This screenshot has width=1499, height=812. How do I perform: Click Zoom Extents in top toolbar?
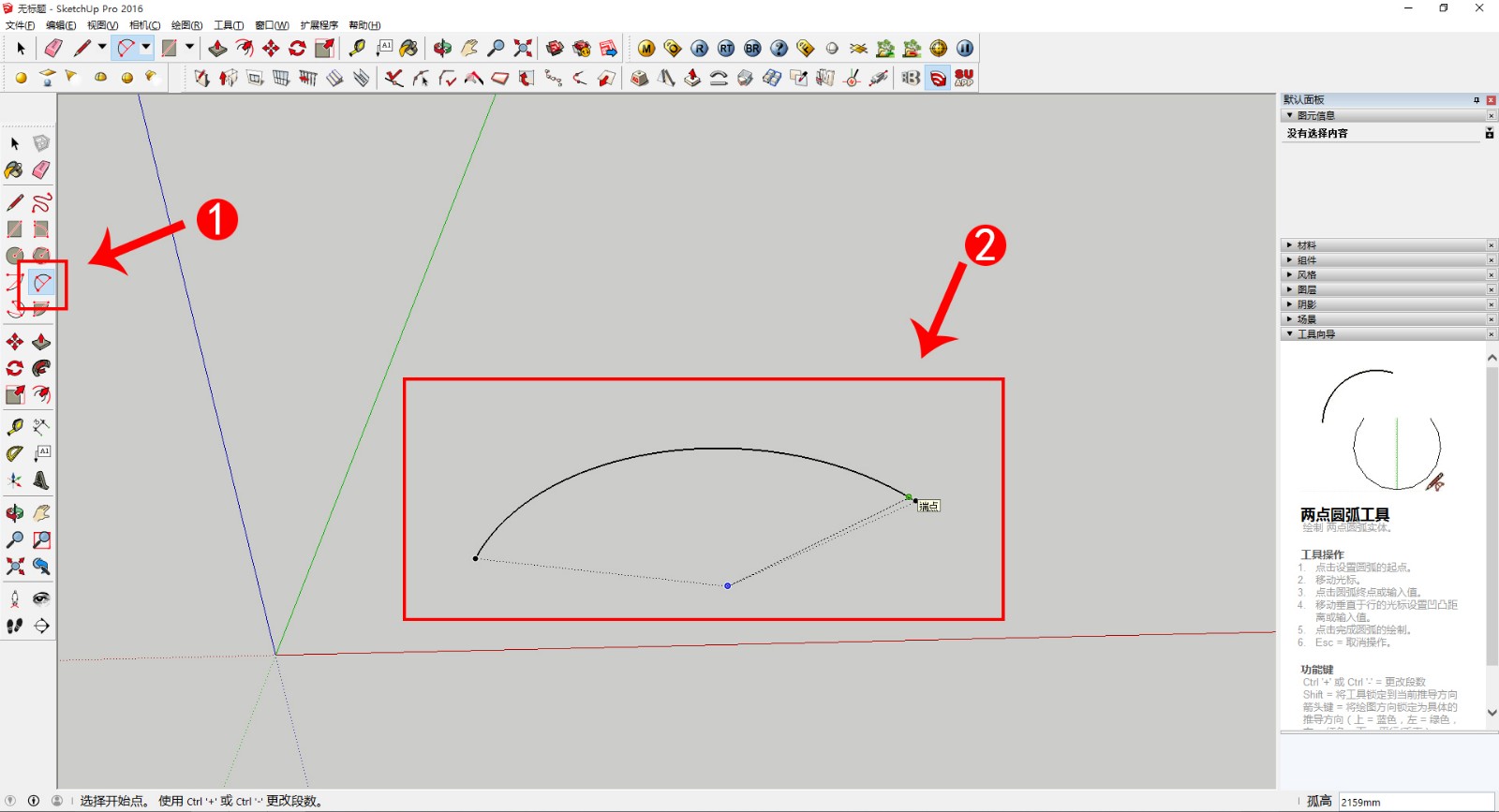[523, 48]
